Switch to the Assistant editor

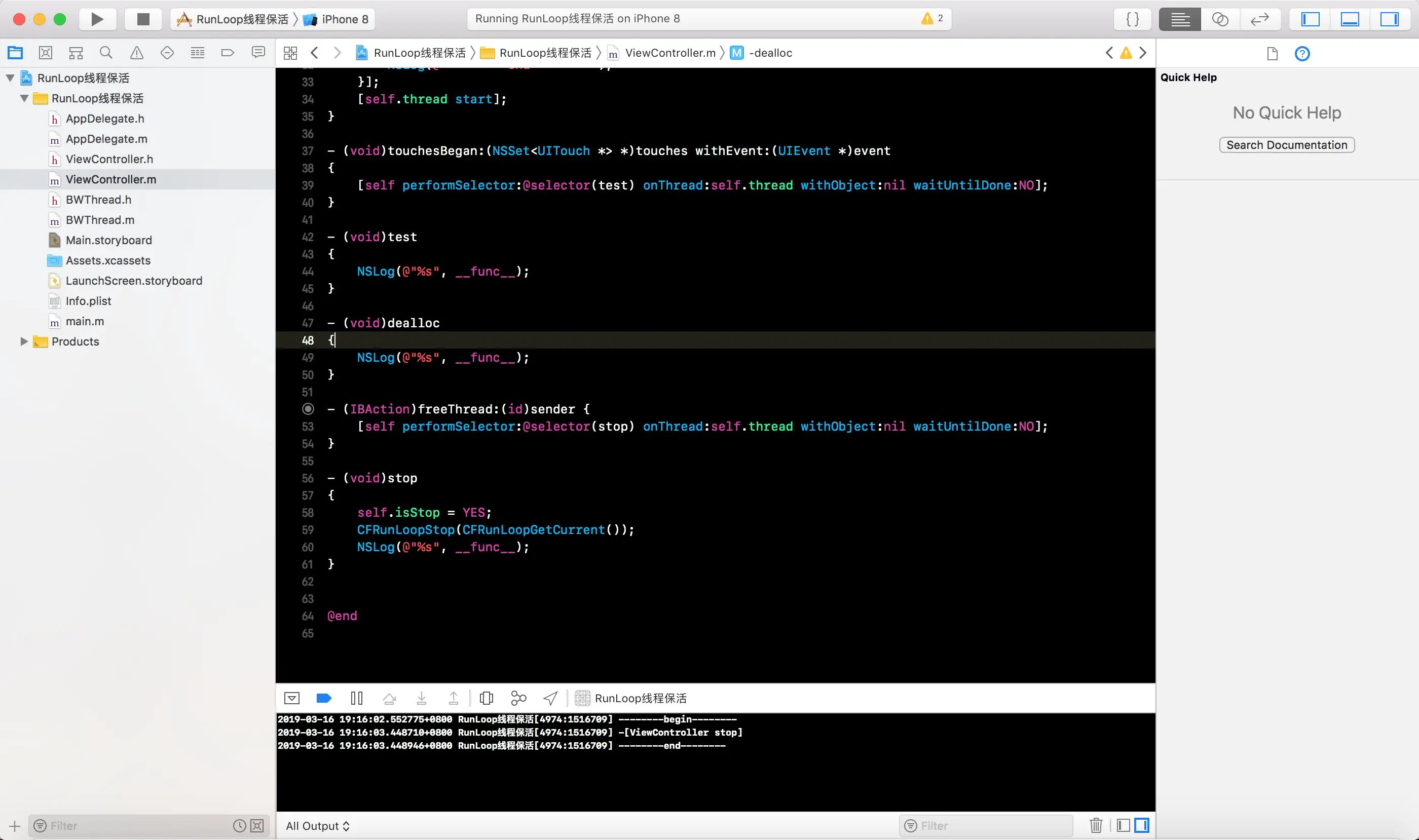[1220, 19]
